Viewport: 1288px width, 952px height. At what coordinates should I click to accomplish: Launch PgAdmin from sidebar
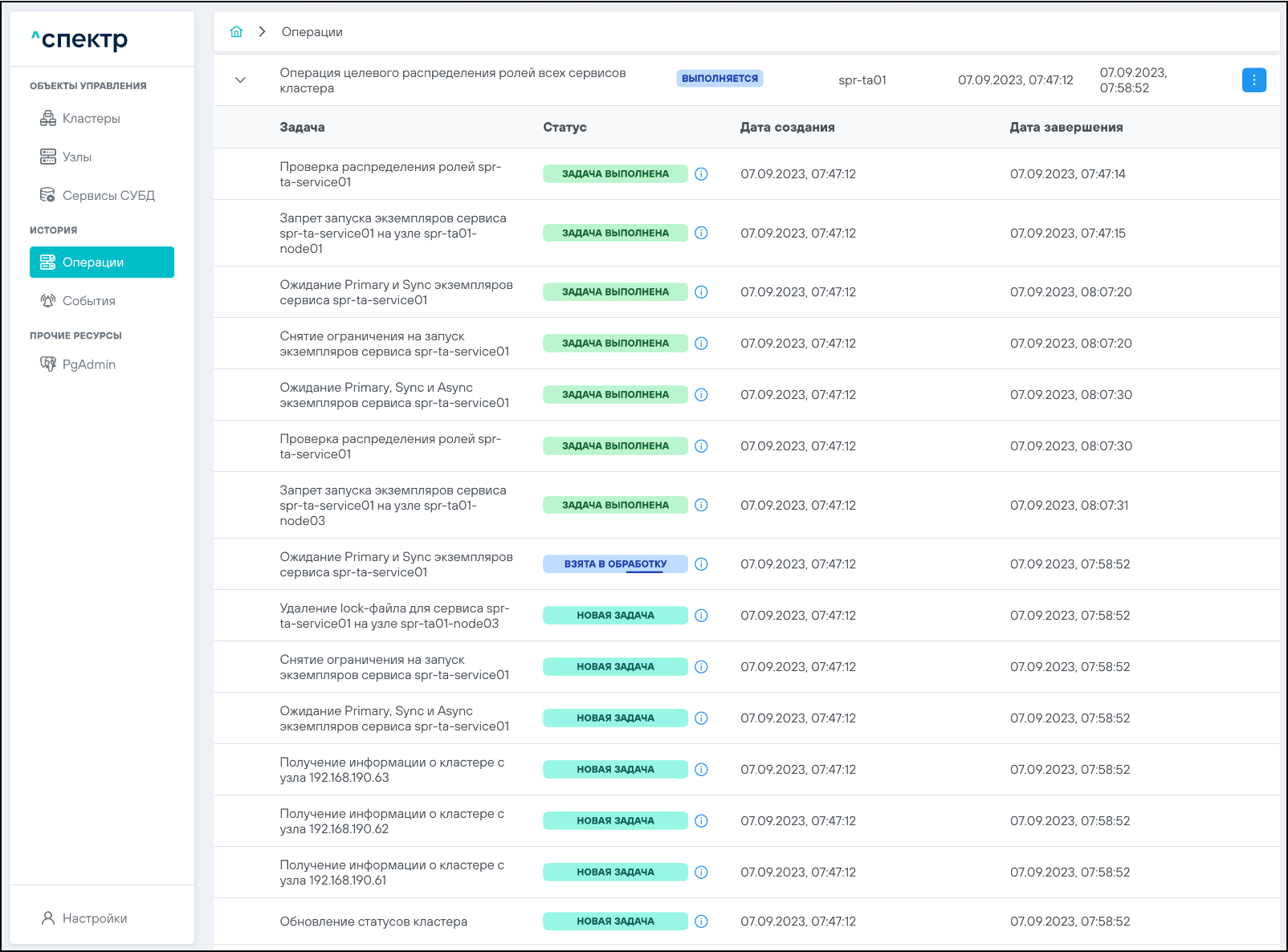(x=88, y=364)
